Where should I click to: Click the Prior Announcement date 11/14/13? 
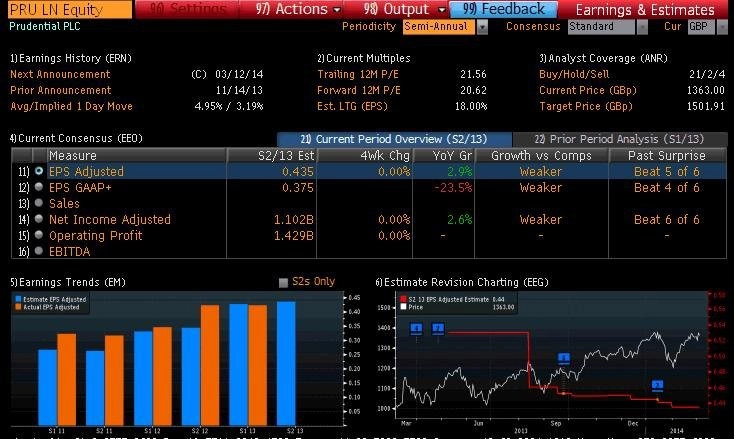pos(239,90)
